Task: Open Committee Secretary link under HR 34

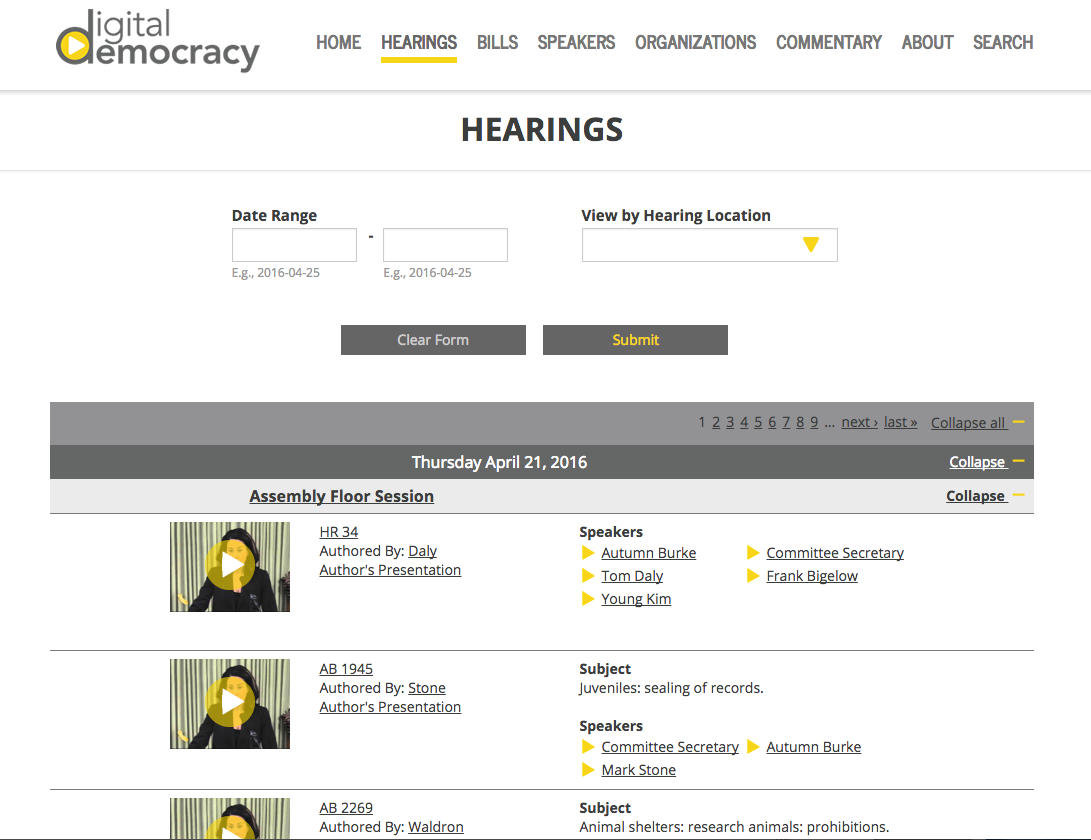Action: [835, 553]
